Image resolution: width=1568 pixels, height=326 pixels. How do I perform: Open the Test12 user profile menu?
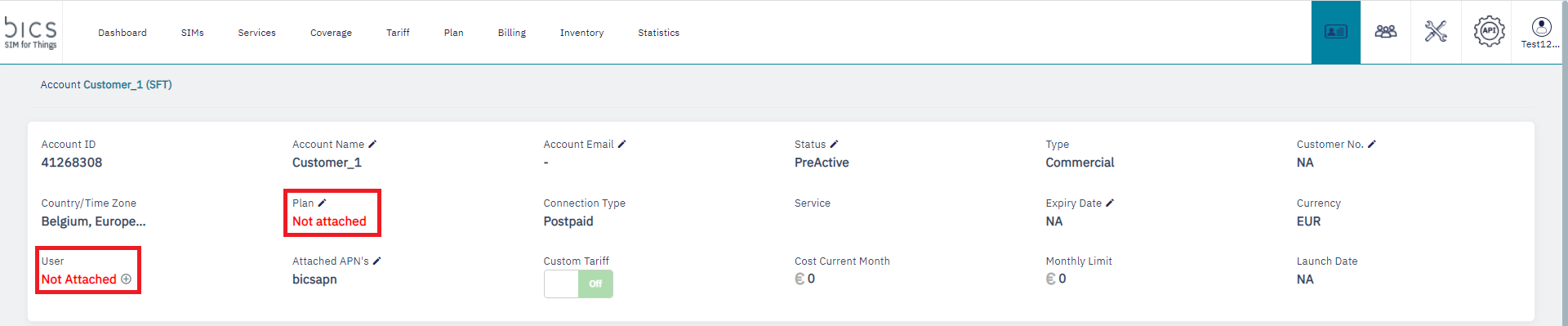pos(1540,33)
